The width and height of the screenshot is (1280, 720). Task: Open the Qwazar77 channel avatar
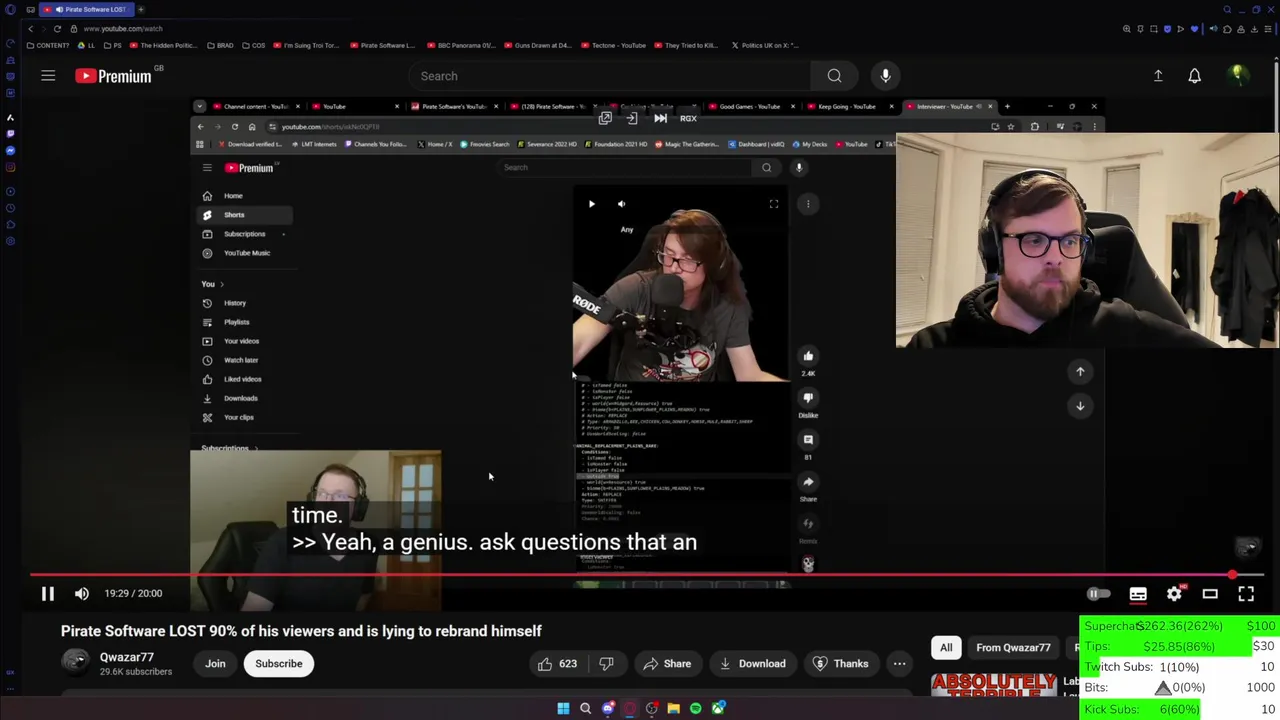click(75, 663)
